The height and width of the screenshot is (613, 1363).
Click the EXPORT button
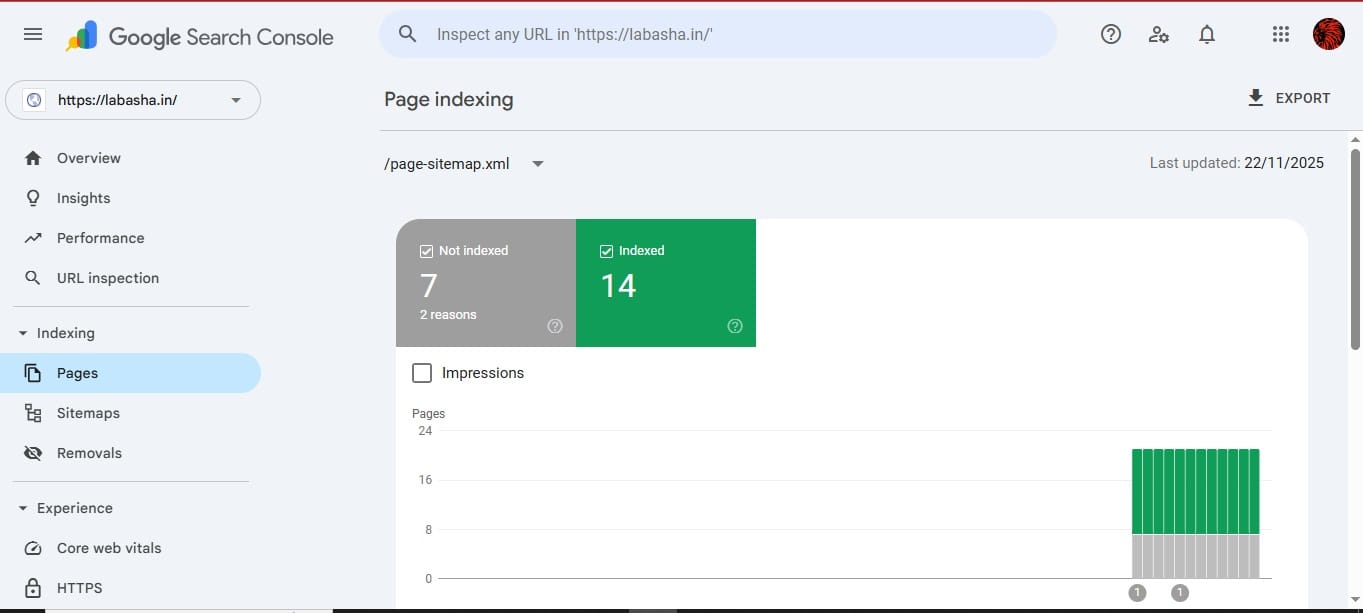tap(1289, 97)
